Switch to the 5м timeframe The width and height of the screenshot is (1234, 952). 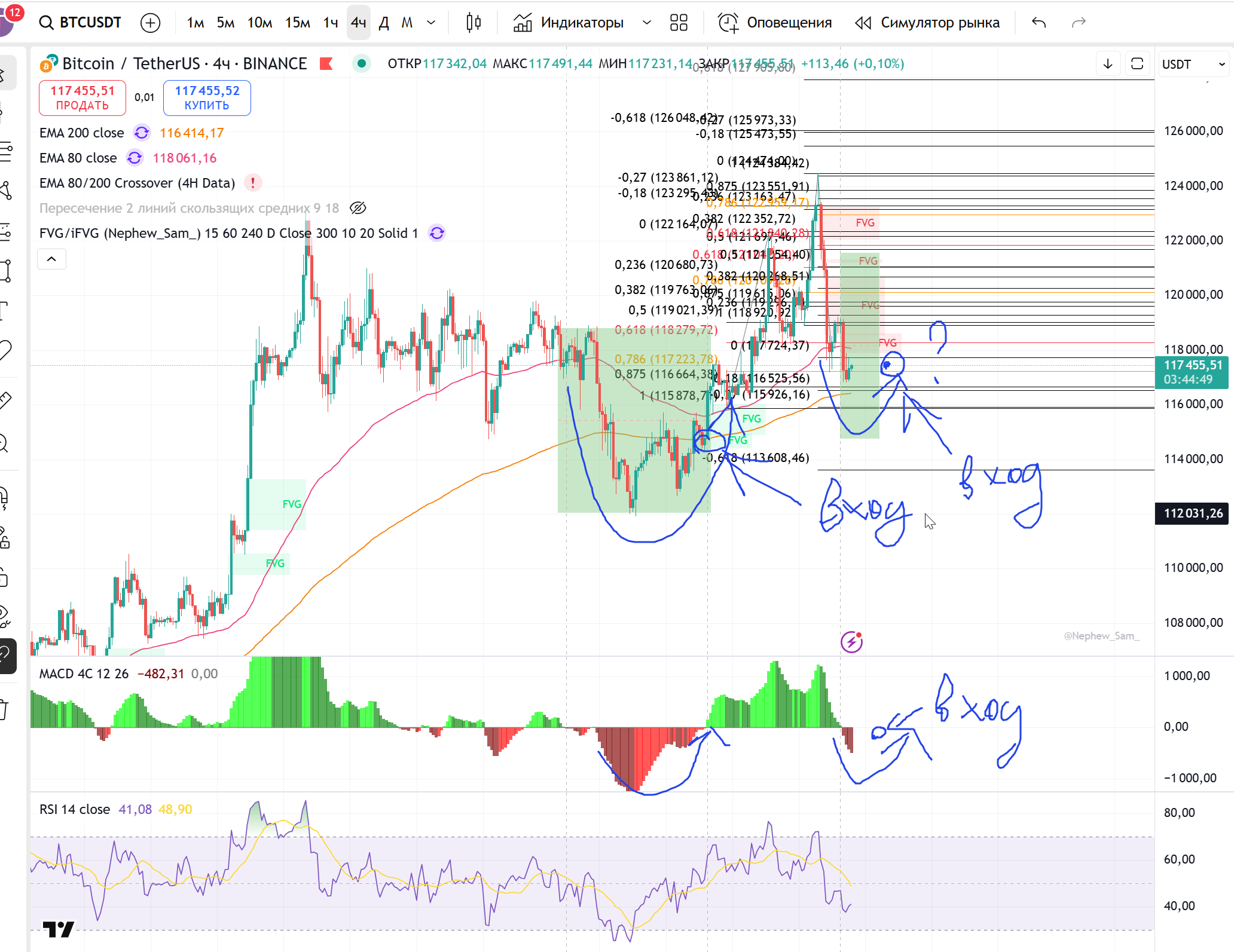(x=225, y=23)
